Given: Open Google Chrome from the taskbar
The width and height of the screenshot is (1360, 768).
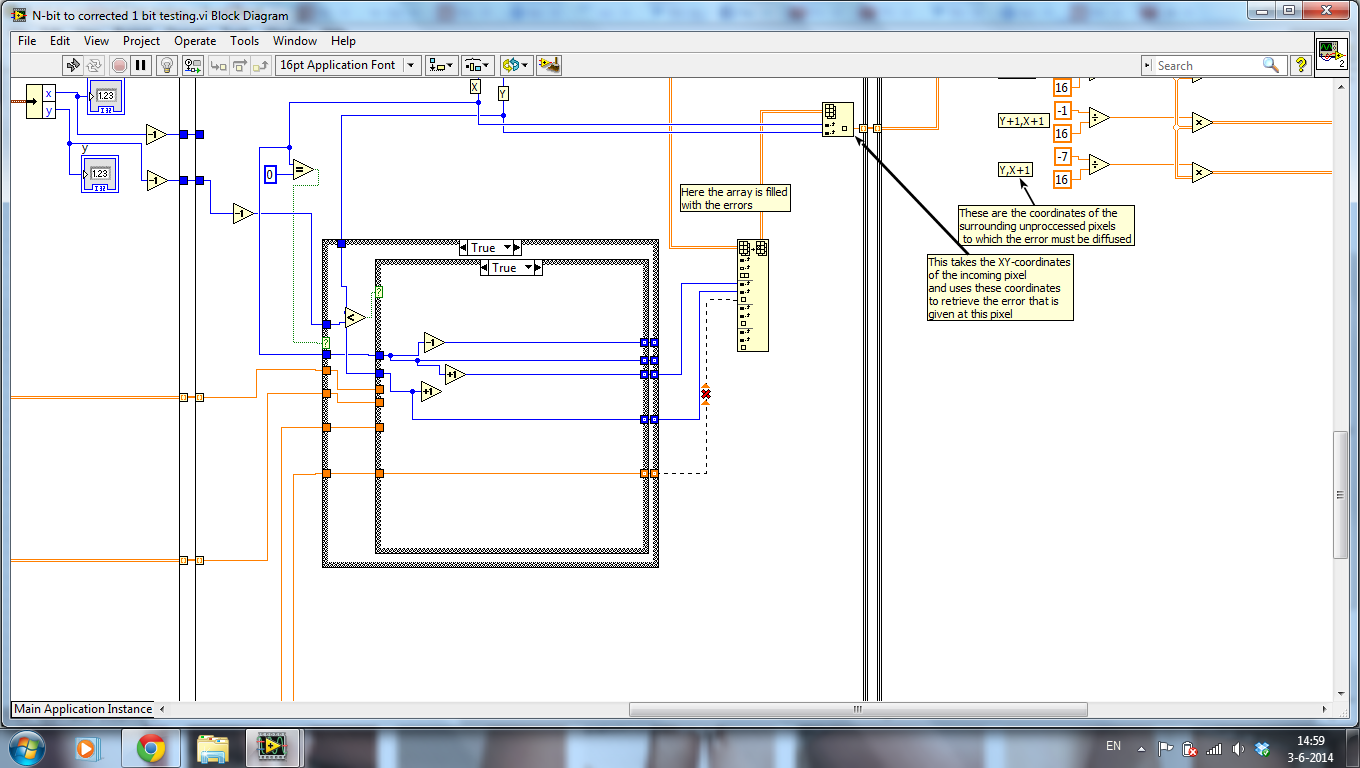Looking at the screenshot, I should (x=151, y=748).
